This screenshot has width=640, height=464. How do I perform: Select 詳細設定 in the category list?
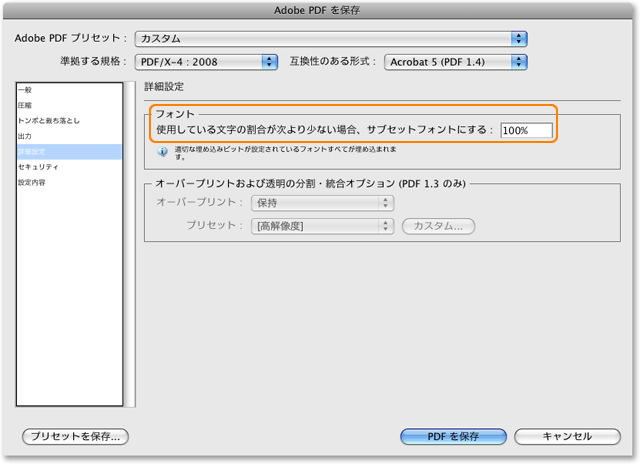click(x=30, y=152)
